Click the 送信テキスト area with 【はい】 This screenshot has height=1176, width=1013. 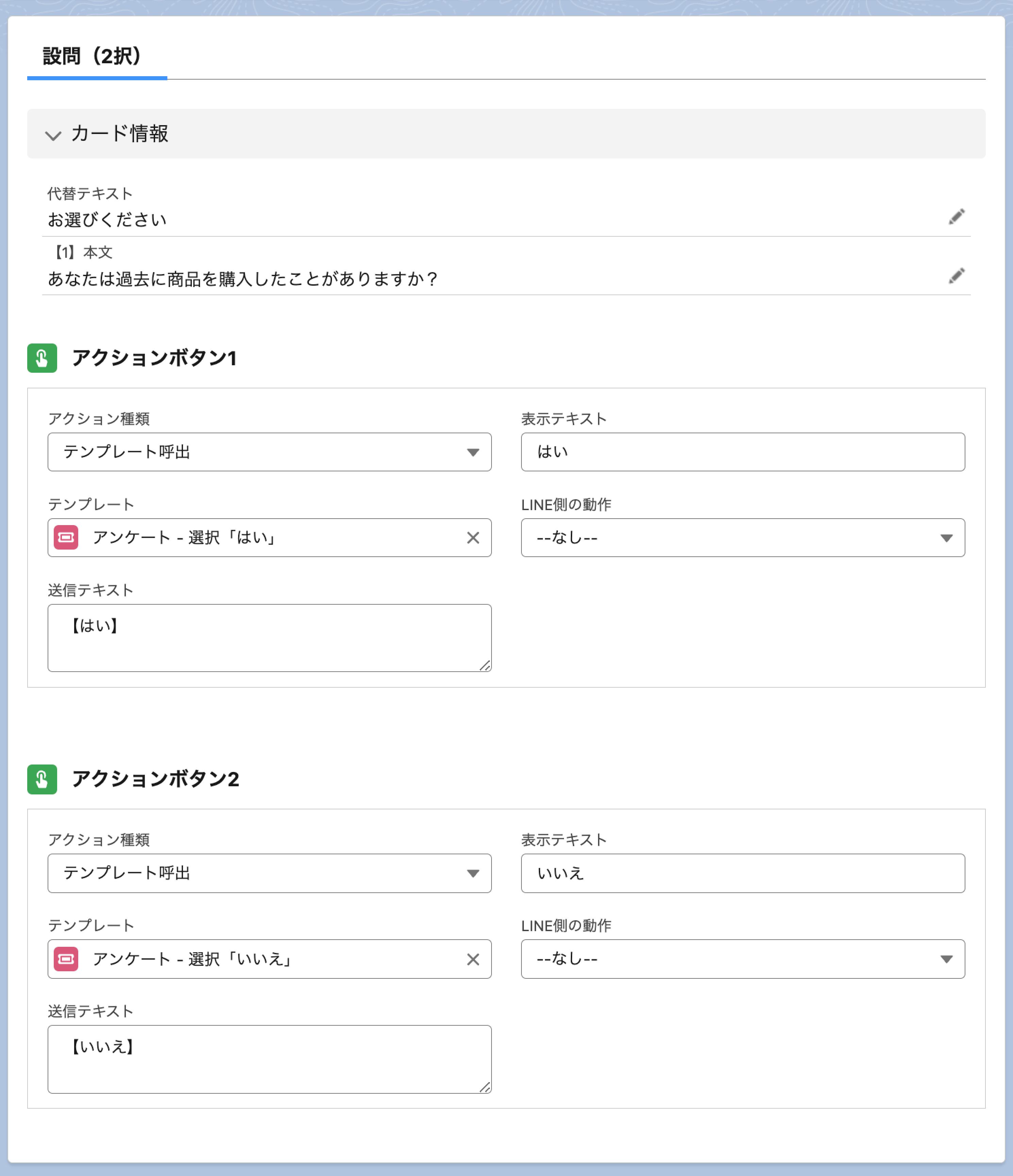[269, 638]
